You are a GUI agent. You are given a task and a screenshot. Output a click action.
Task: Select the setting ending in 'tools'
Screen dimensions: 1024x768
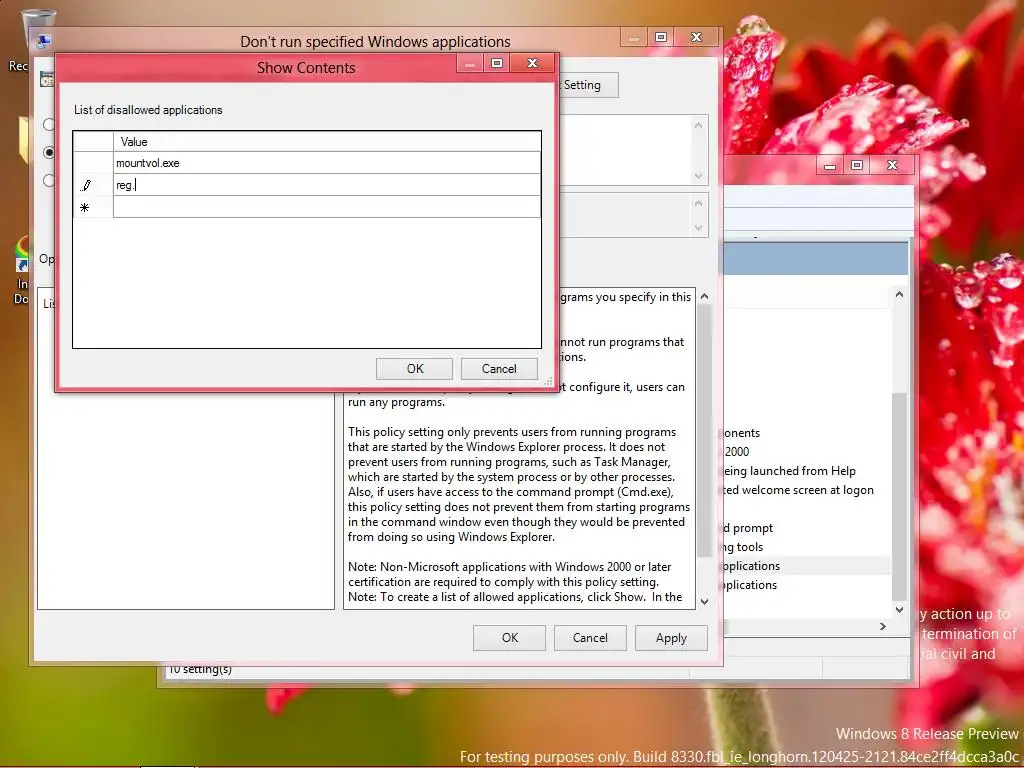[743, 547]
